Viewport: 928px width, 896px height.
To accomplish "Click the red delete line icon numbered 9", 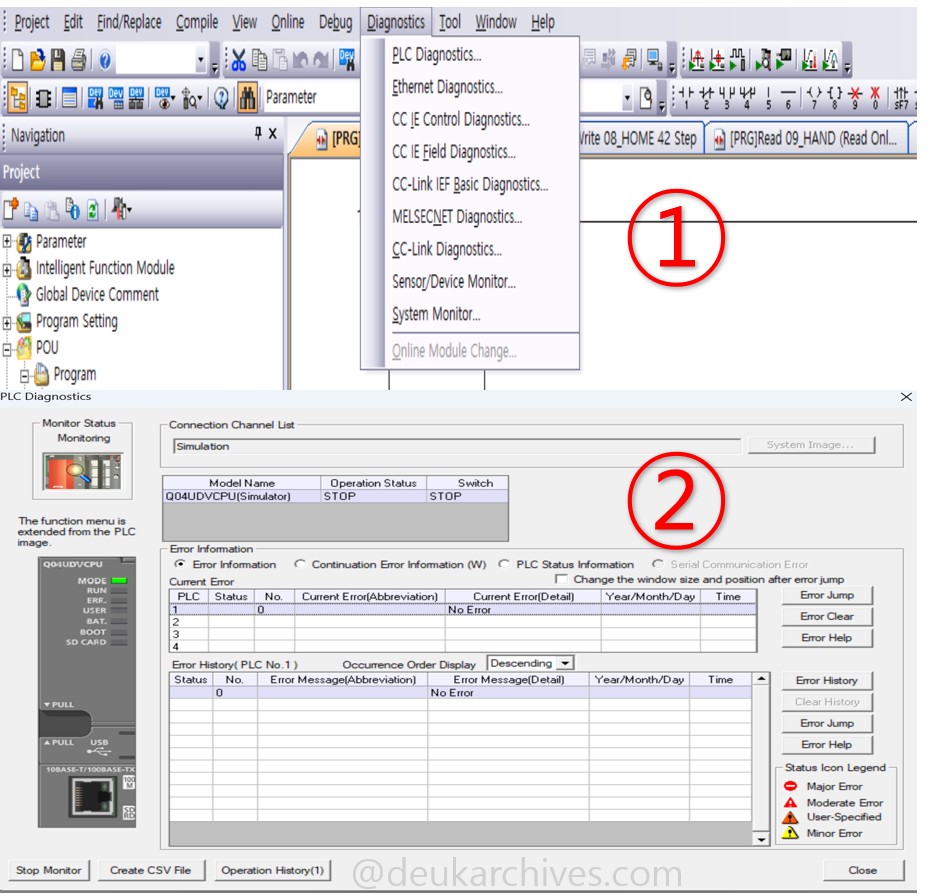I will [x=855, y=98].
